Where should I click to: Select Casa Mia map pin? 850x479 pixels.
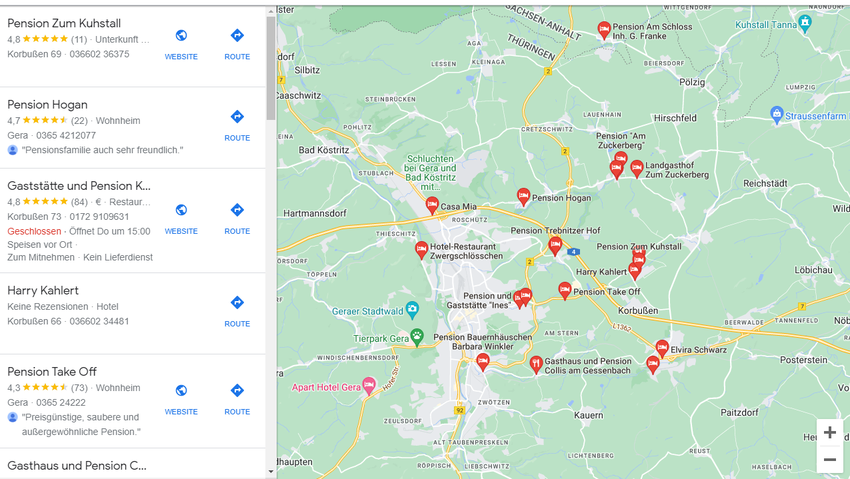(432, 206)
